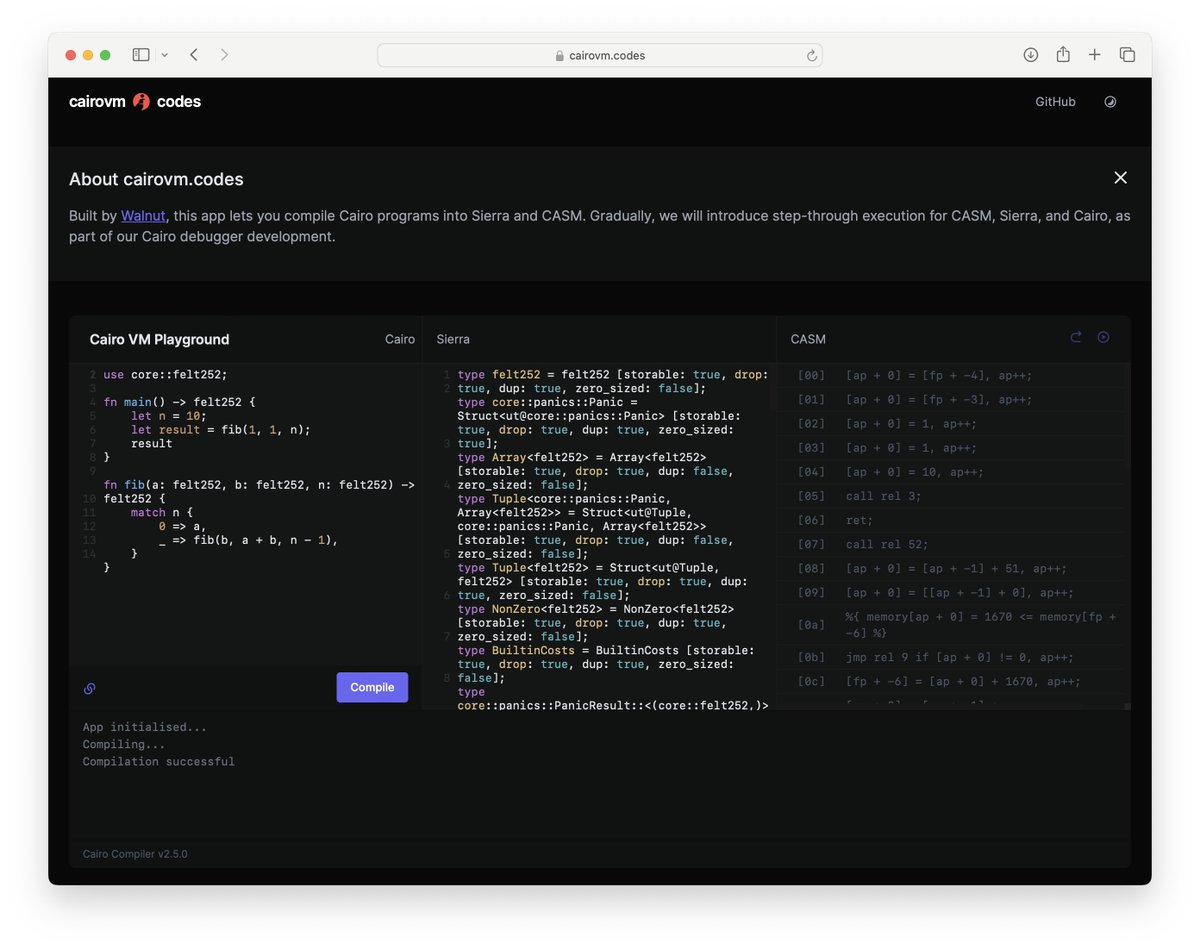This screenshot has width=1200, height=949.
Task: Click the 'Compilation successful' log line
Action: [159, 761]
